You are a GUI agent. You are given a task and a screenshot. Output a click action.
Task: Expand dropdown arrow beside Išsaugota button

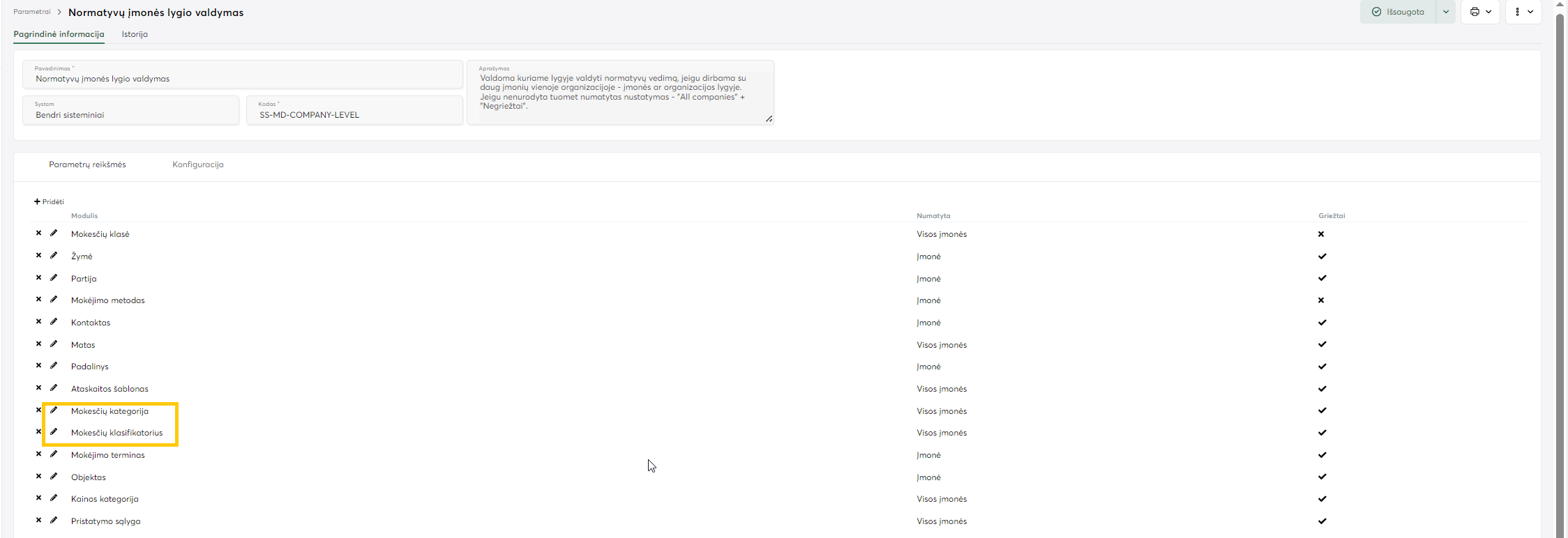pos(1446,12)
